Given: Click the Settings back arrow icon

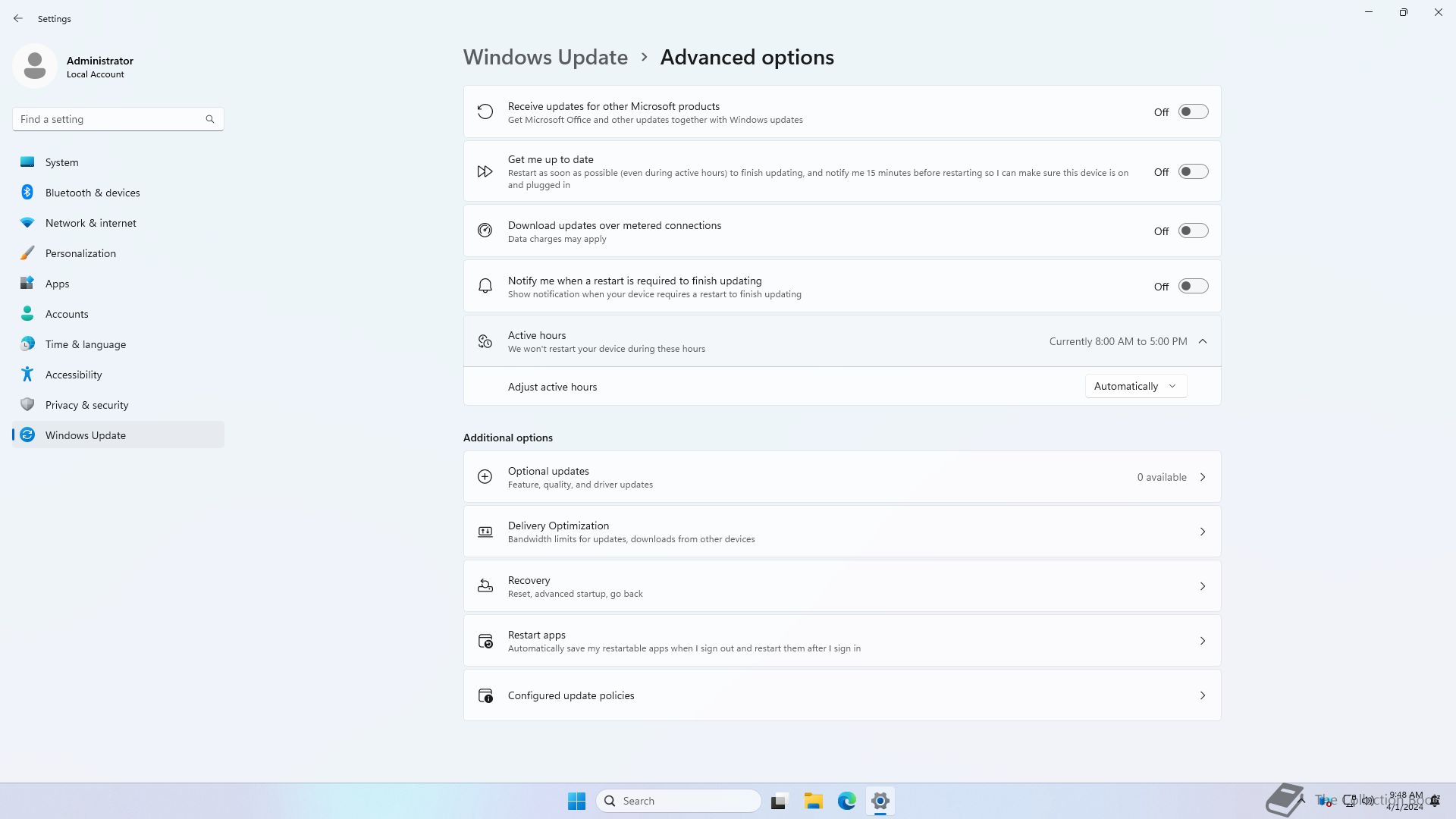Looking at the screenshot, I should pos(18,18).
